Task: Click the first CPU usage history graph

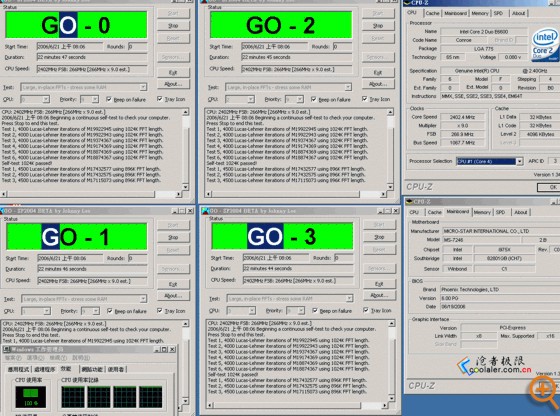Action: point(73,397)
